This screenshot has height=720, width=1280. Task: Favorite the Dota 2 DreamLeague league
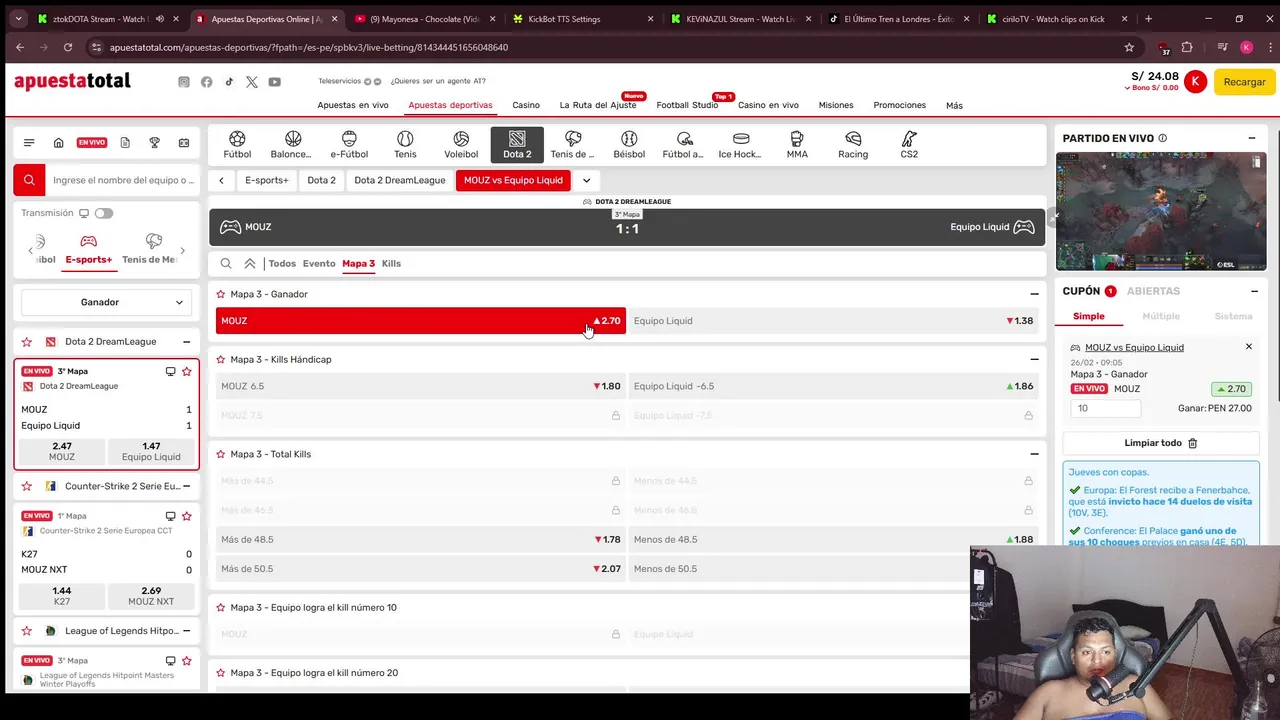click(27, 342)
